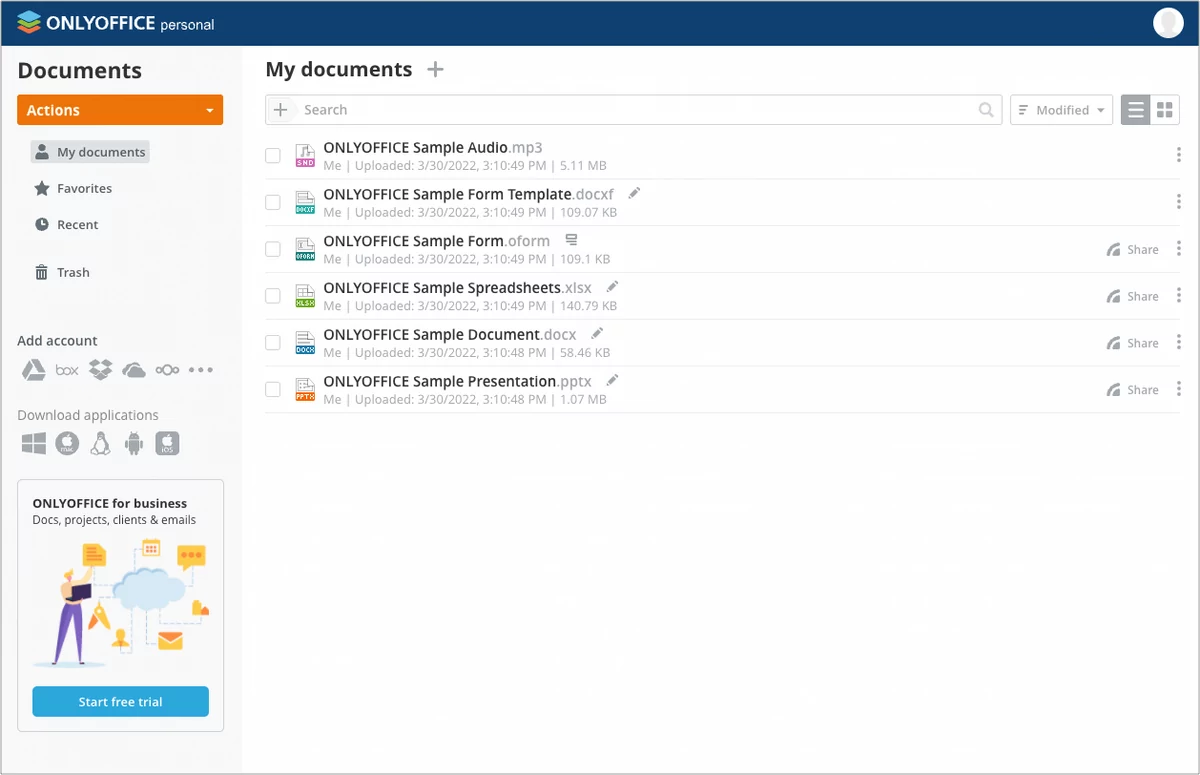
Task: Download the Android application
Action: tap(134, 443)
